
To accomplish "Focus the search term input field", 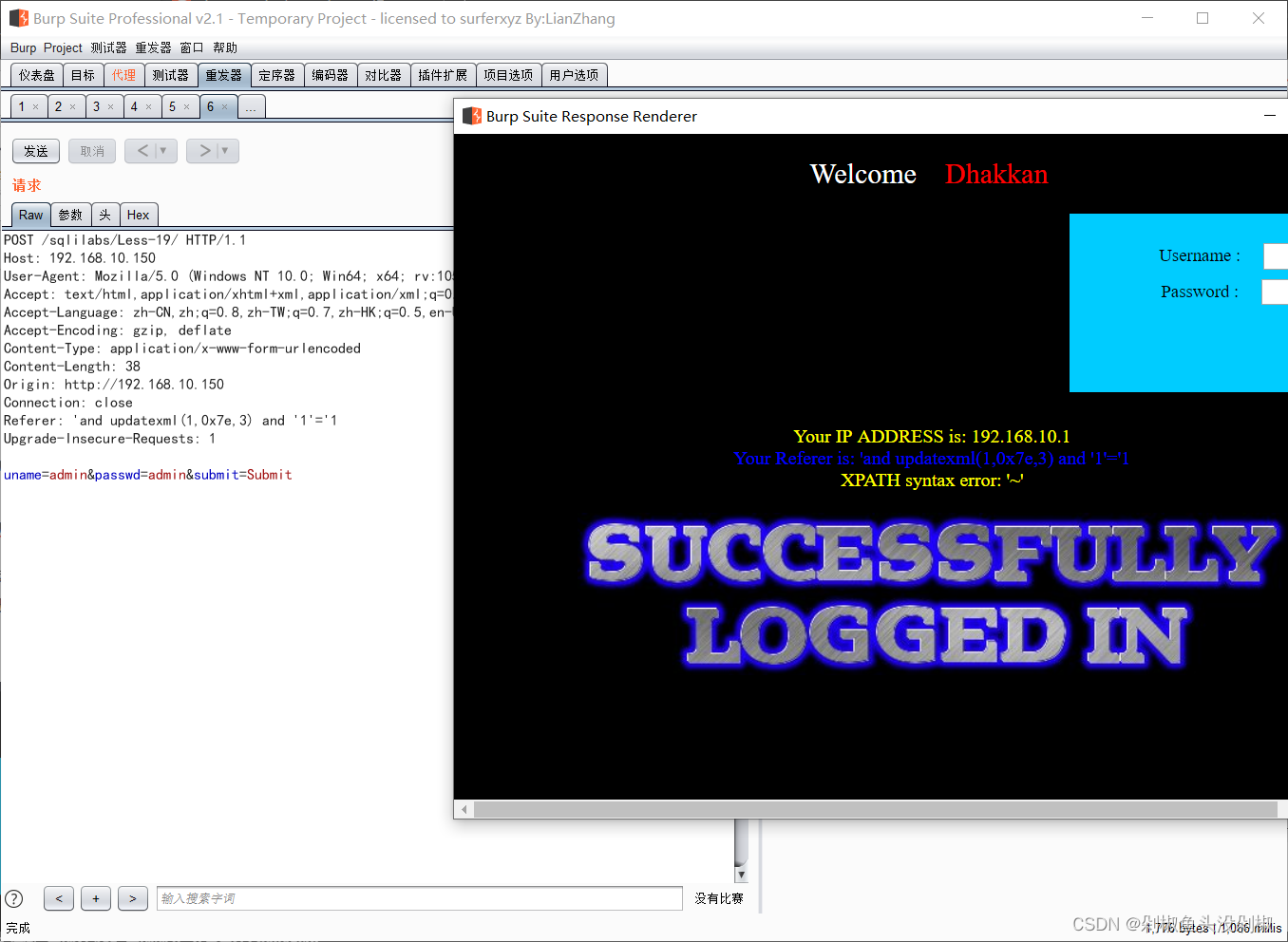I will click(420, 898).
